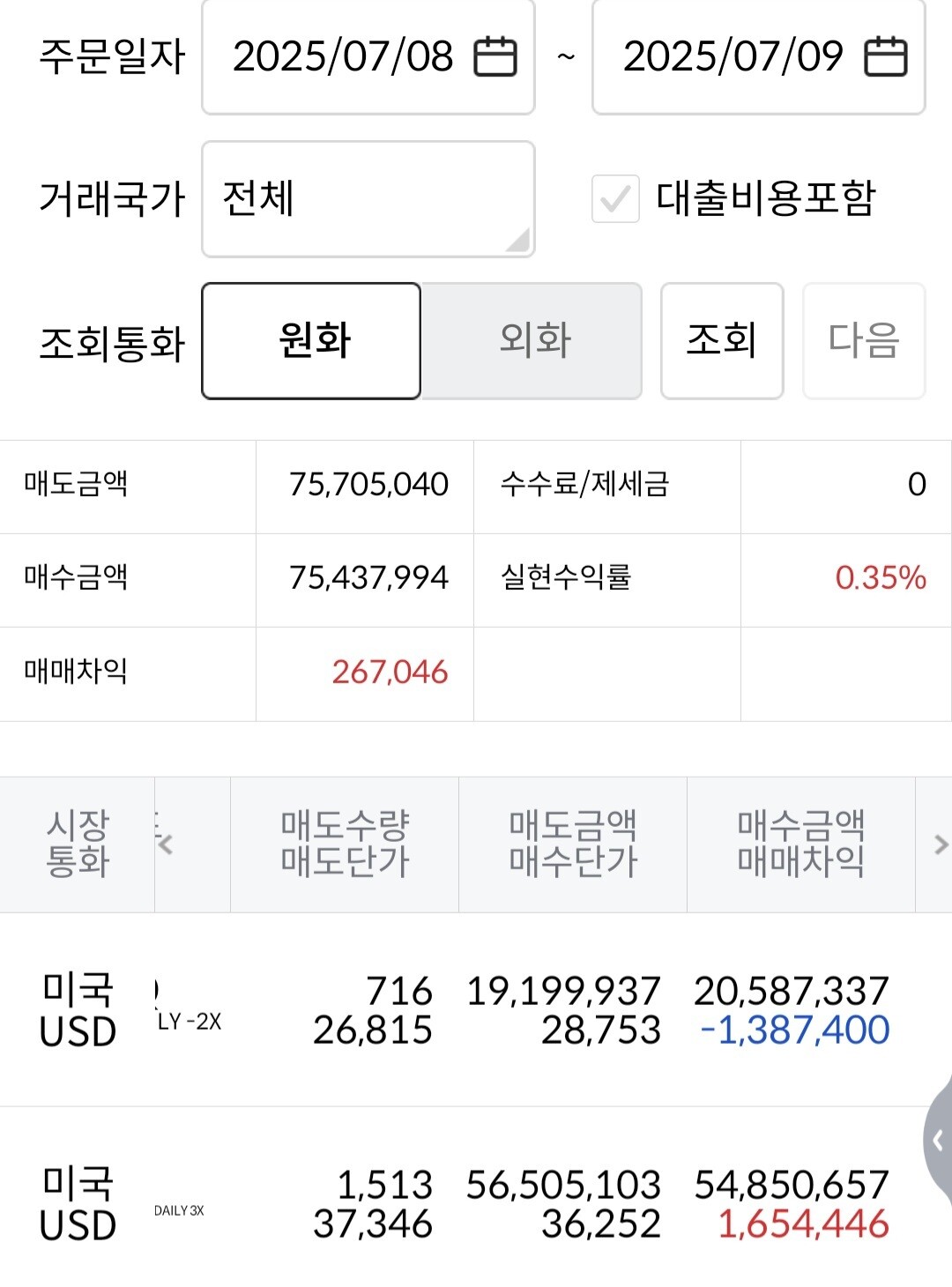Open side panel handle at right edge
Viewport: 952px width, 1287px height.
pos(939,1141)
